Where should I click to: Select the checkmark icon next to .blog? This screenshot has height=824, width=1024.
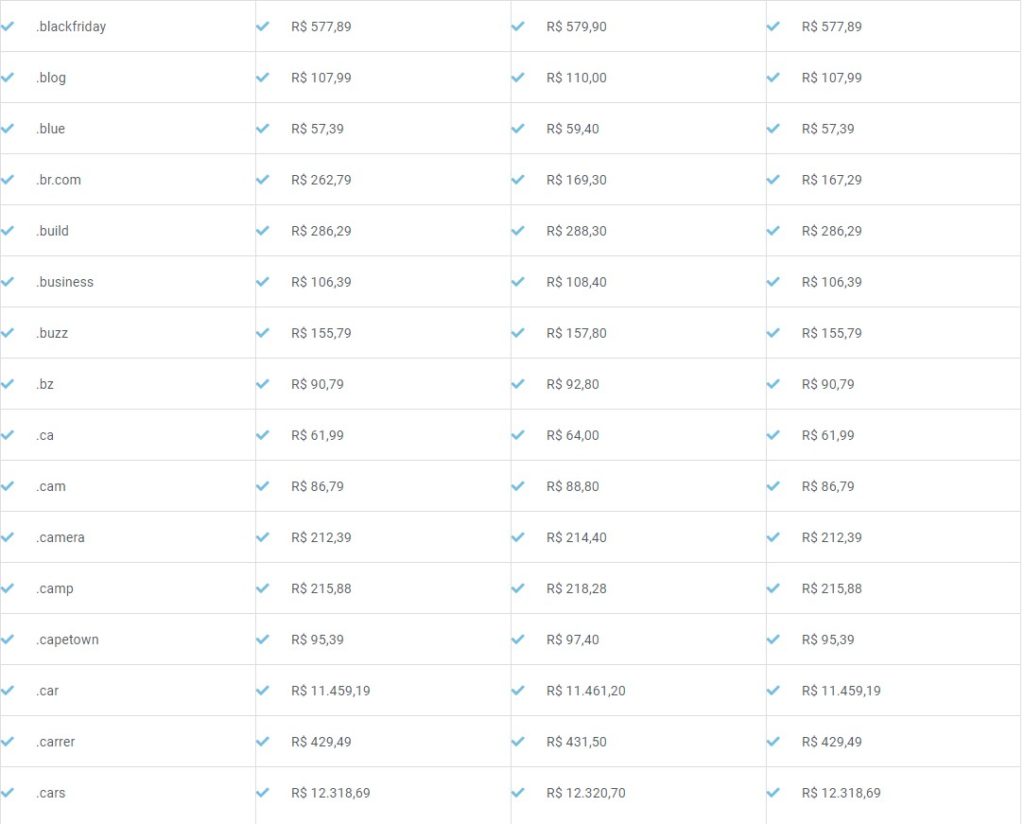(8, 78)
